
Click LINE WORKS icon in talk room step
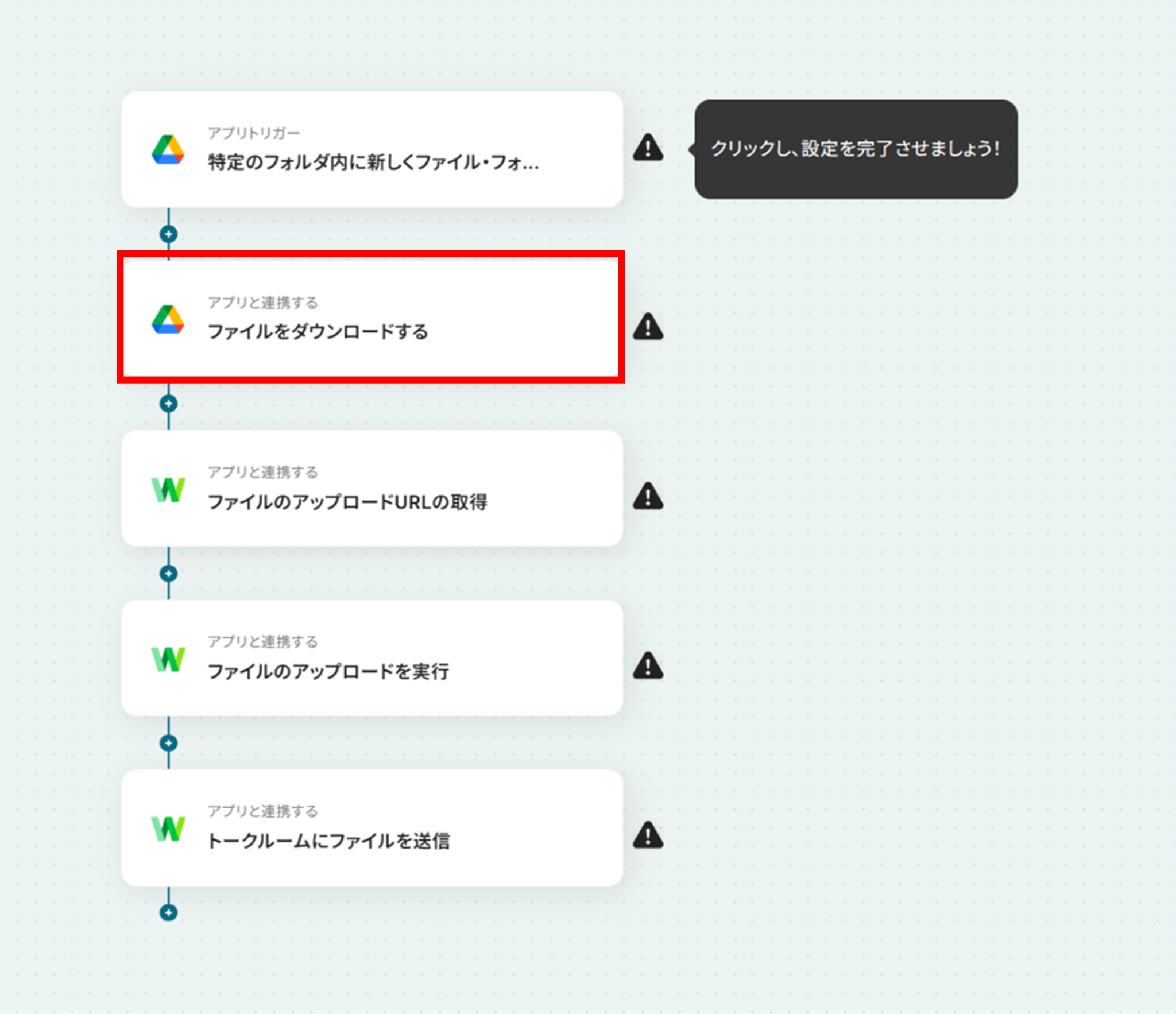pos(168,829)
